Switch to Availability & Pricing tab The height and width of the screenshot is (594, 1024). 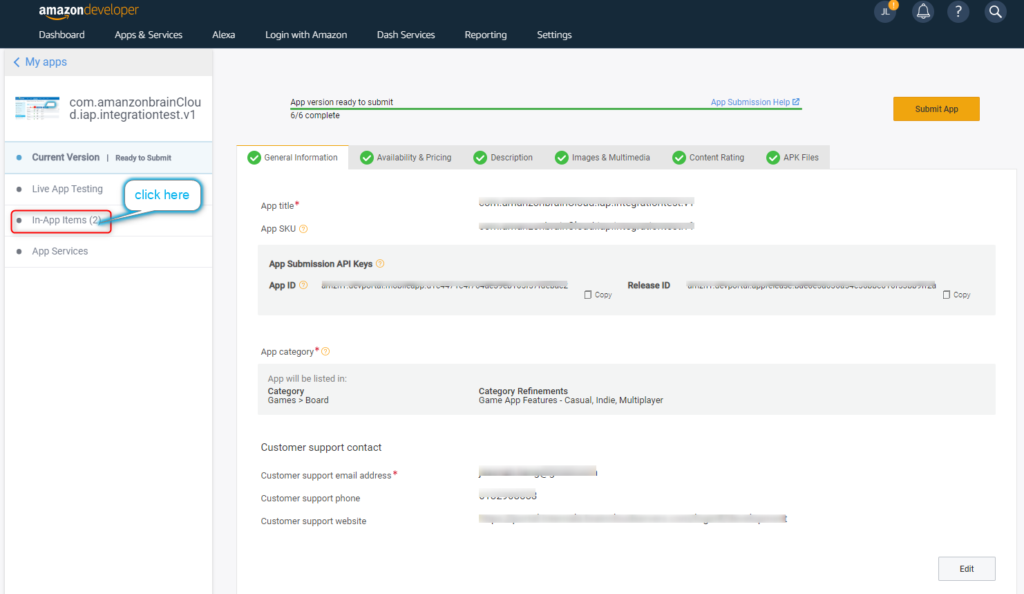tap(406, 157)
